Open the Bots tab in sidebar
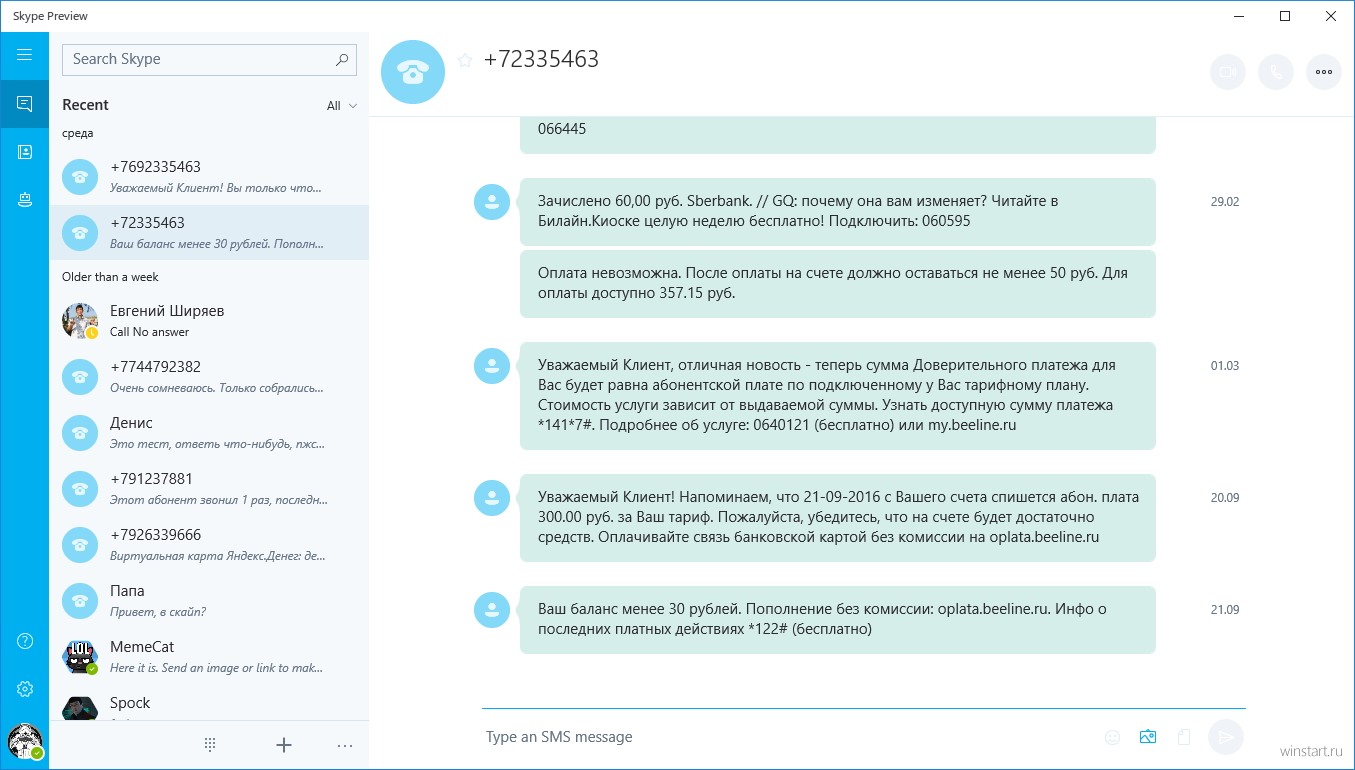Image resolution: width=1355 pixels, height=770 pixels. [25, 200]
